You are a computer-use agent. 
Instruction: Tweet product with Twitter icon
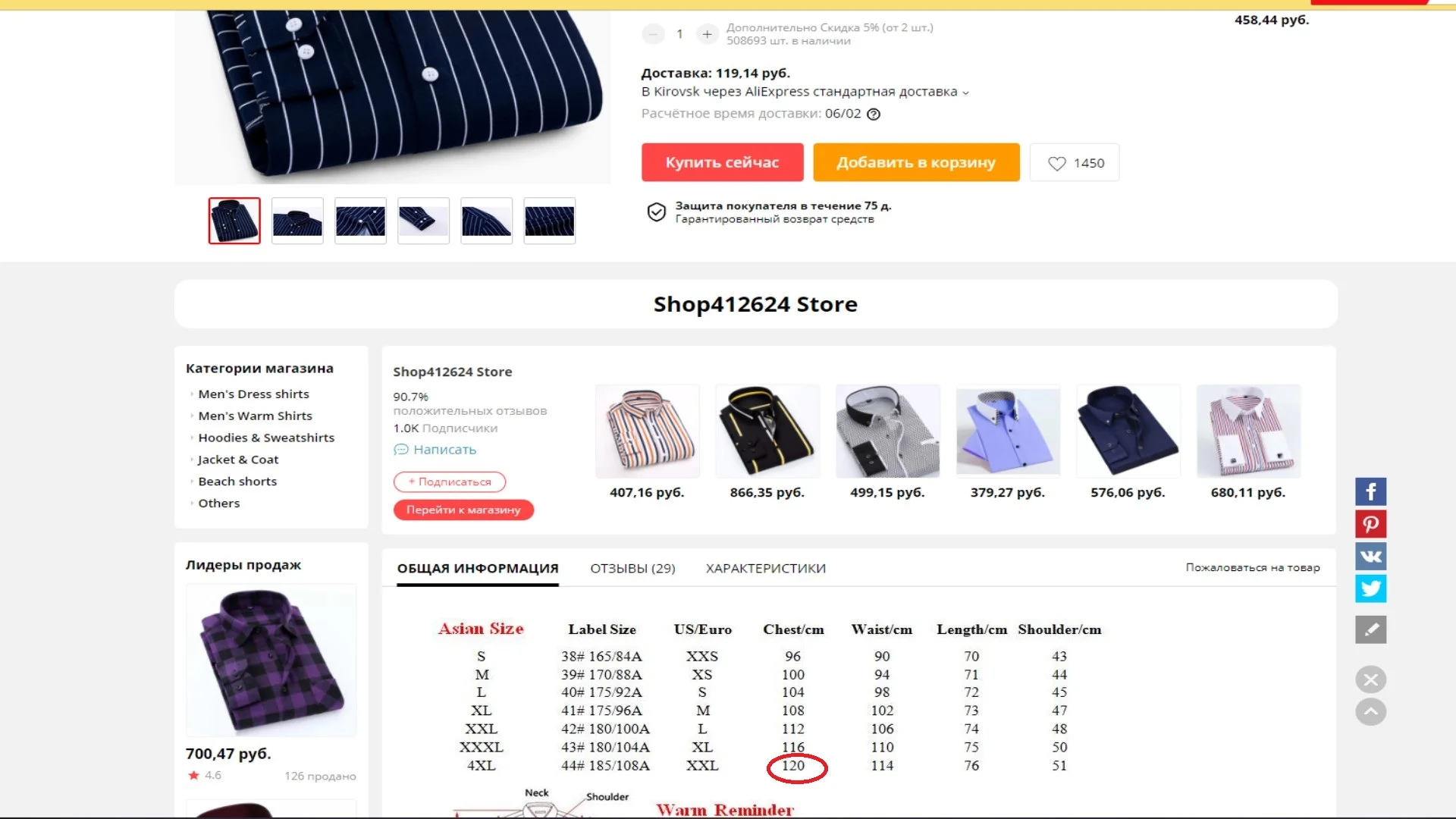click(x=1370, y=588)
